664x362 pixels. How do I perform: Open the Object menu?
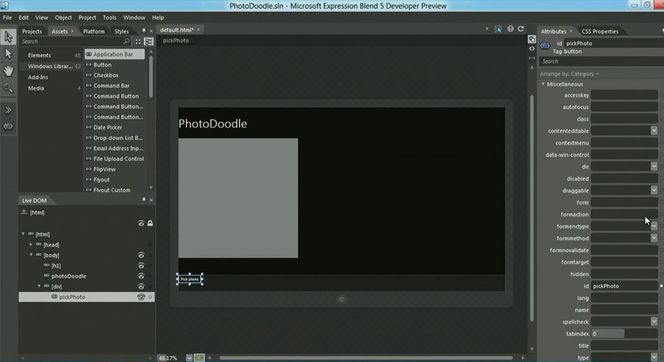coord(63,17)
